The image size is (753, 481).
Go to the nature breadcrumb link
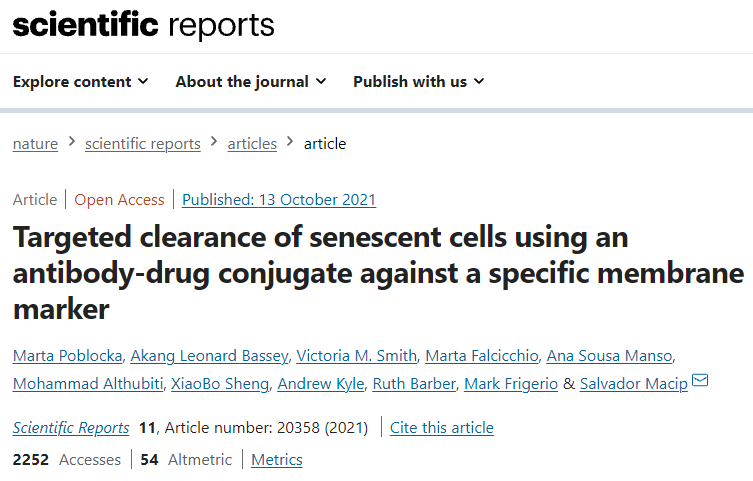click(x=36, y=144)
